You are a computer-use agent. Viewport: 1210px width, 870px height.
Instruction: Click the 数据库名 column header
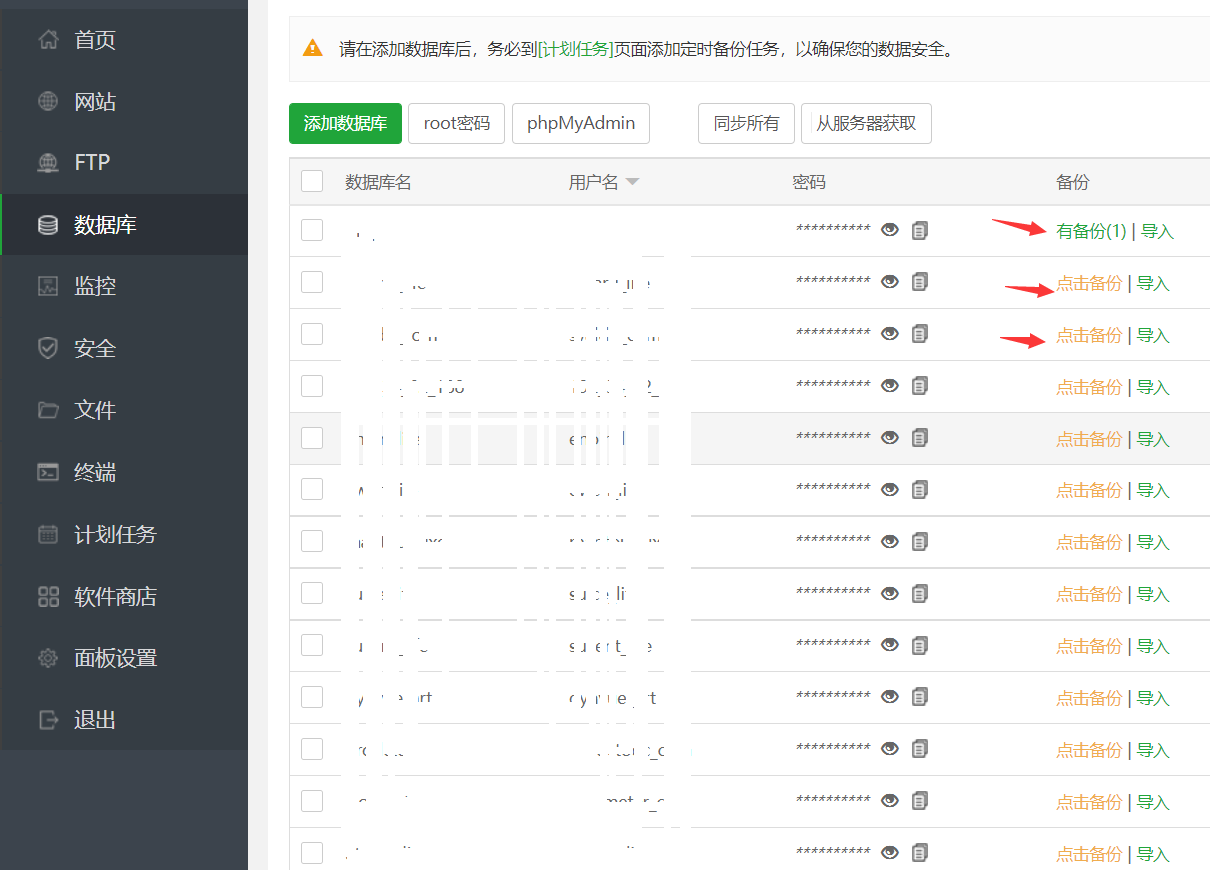coord(378,182)
